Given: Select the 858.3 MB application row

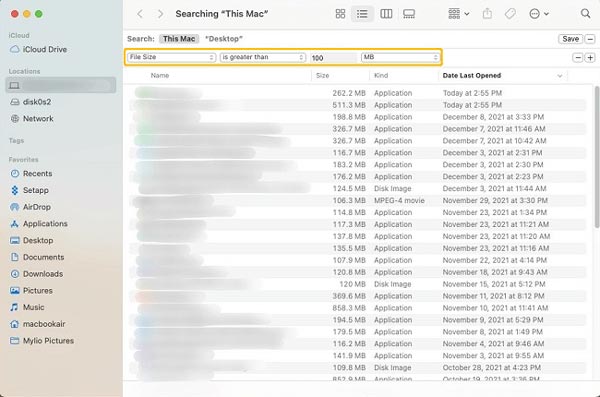Looking at the screenshot, I should pos(357,308).
